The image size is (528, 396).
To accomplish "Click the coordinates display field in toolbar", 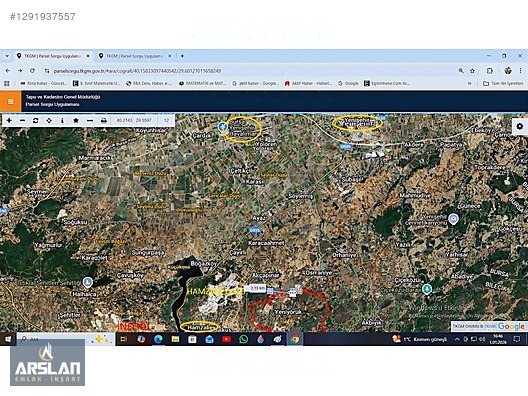I will (134, 121).
